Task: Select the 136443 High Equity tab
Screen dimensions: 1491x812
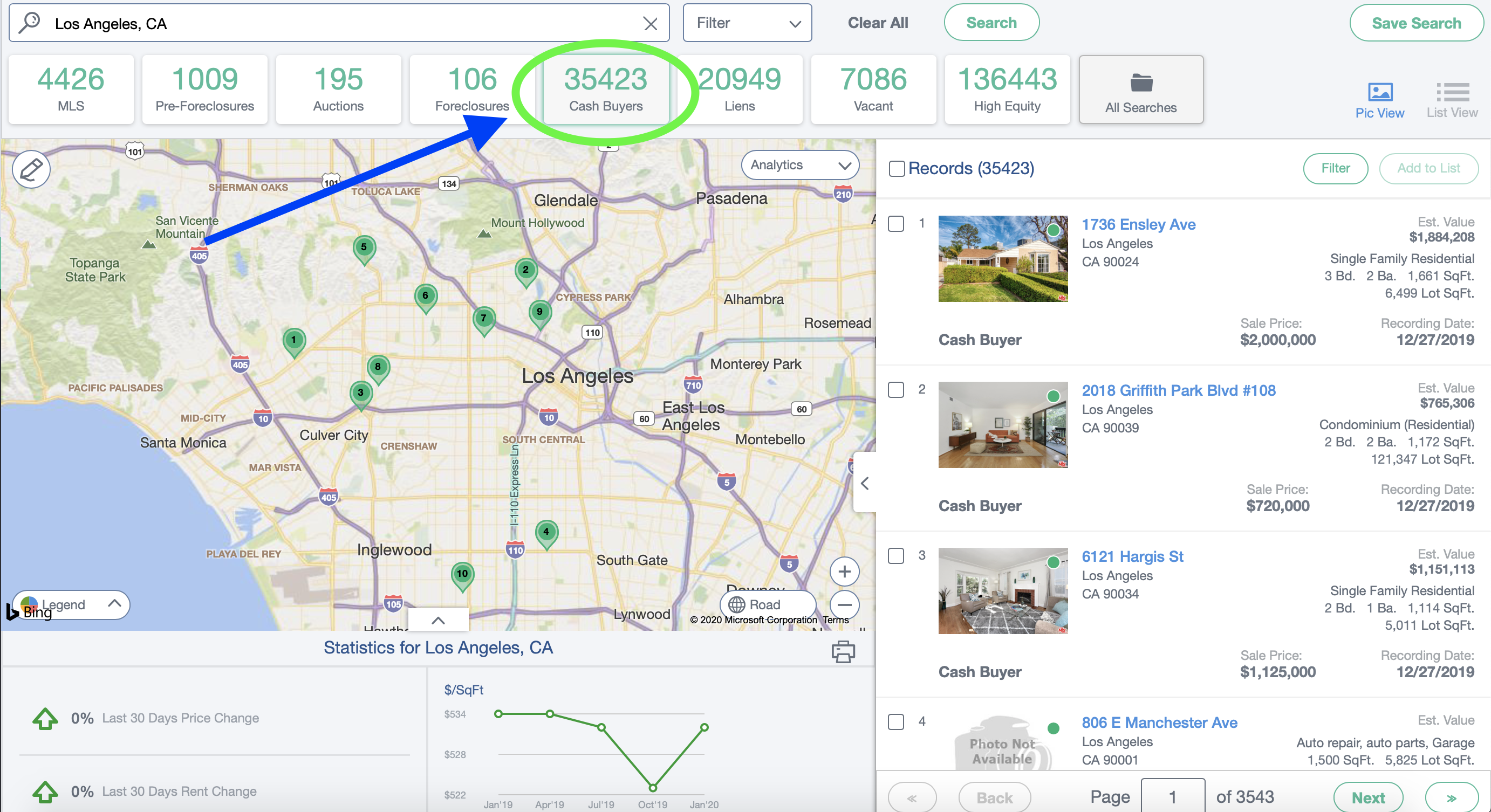Action: tap(1007, 89)
